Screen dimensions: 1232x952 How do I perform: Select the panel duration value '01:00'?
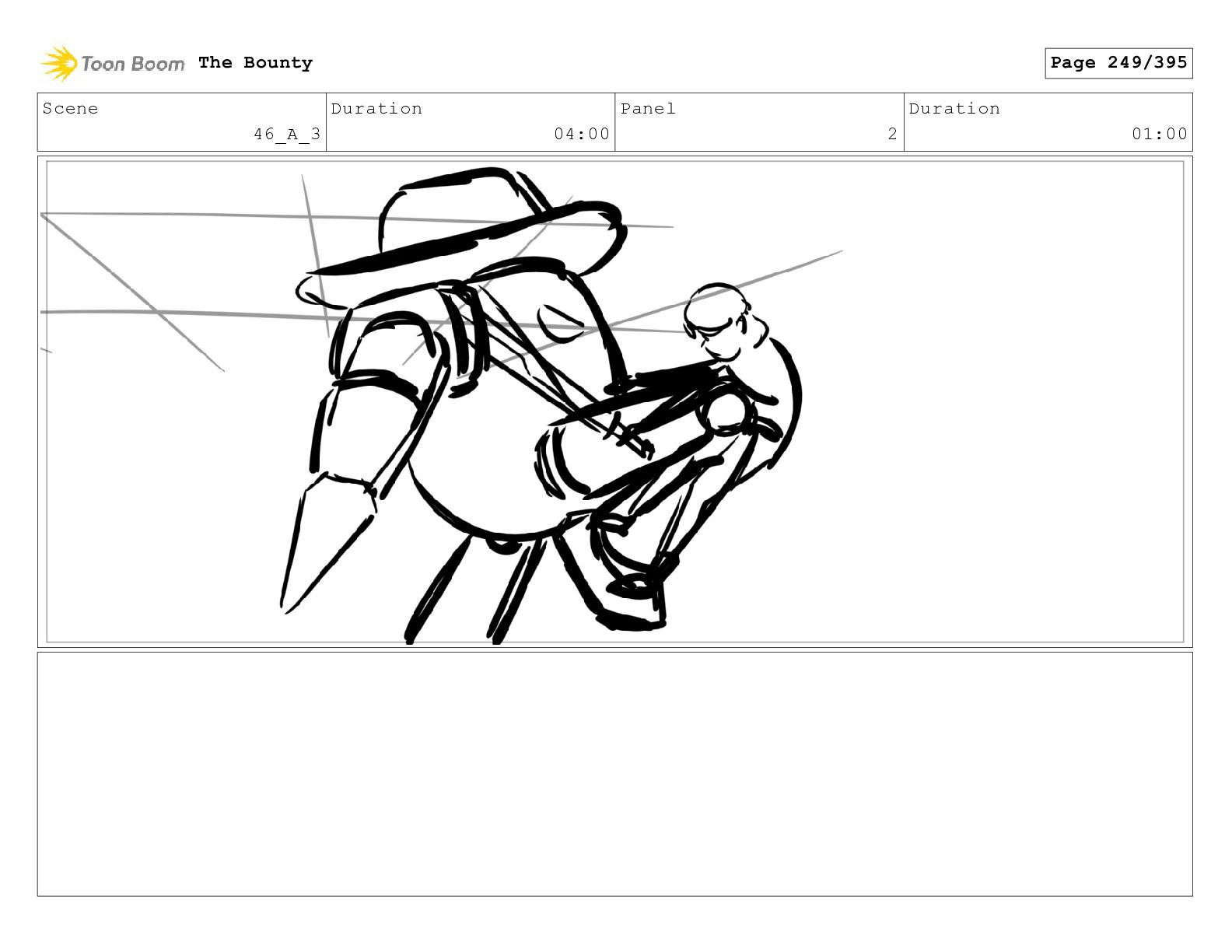coord(1160,134)
